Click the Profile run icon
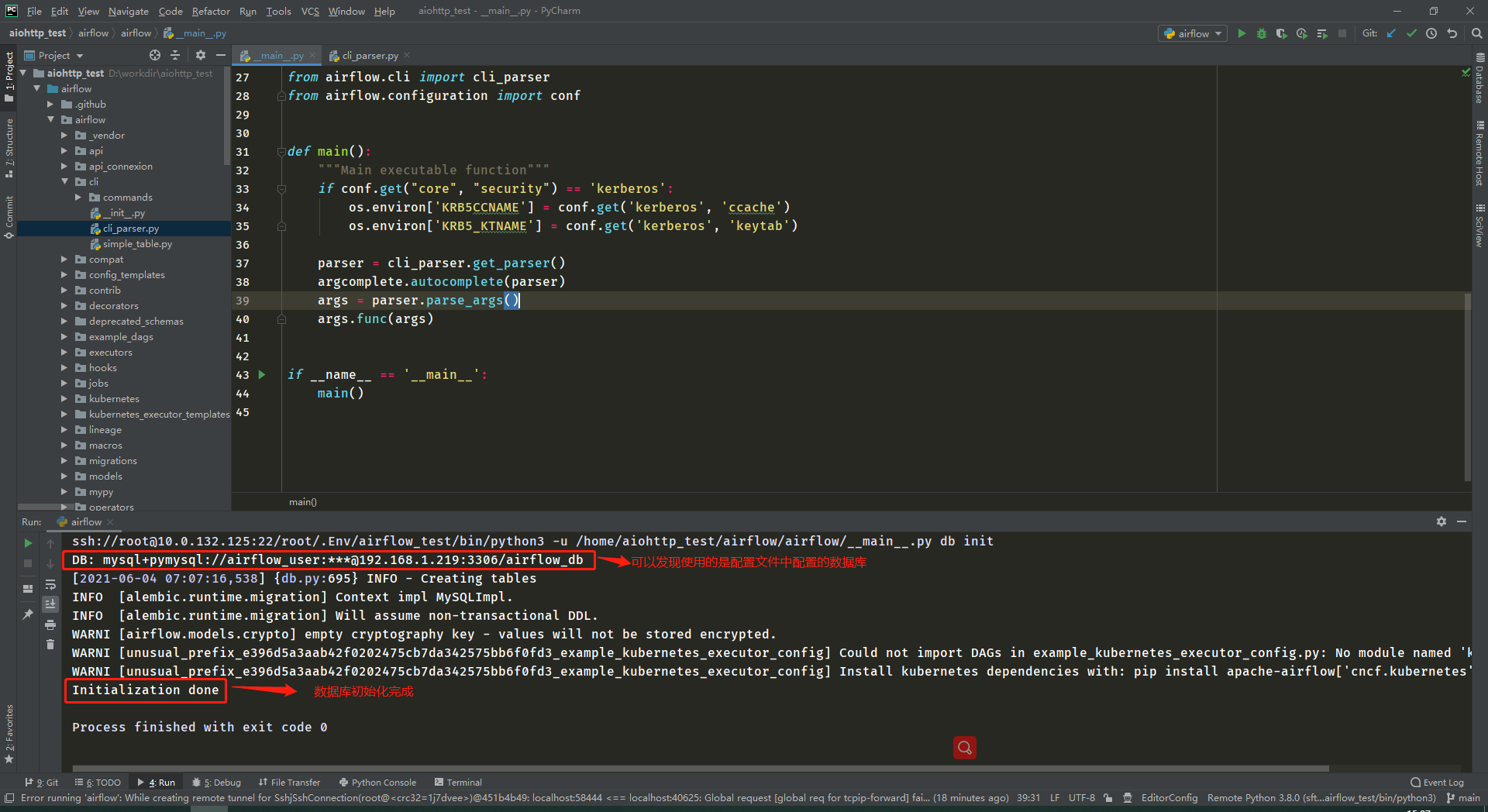1488x812 pixels. coord(1302,33)
